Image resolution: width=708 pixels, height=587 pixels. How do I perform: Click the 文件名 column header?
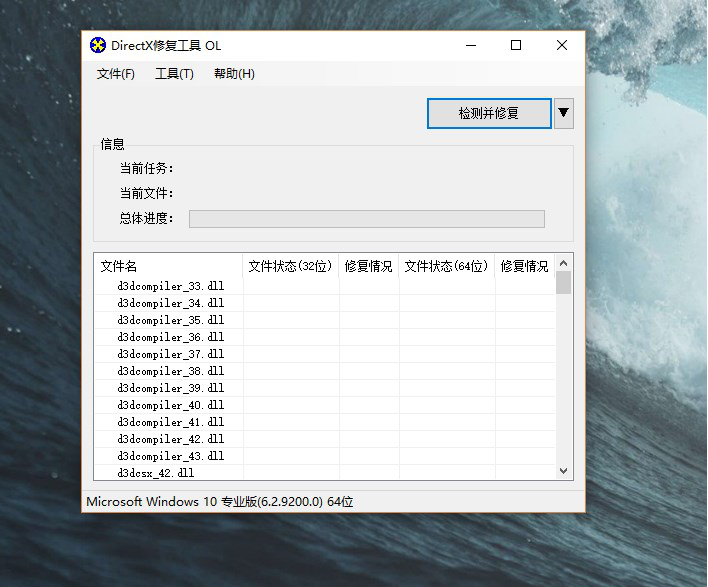[119, 266]
